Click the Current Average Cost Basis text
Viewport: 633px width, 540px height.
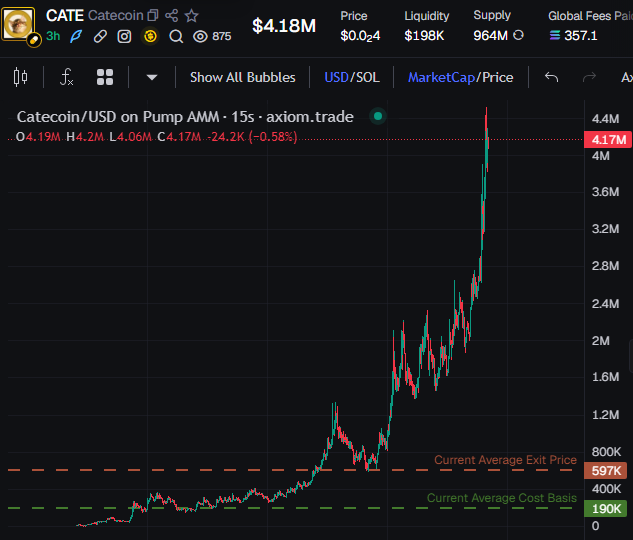502,498
